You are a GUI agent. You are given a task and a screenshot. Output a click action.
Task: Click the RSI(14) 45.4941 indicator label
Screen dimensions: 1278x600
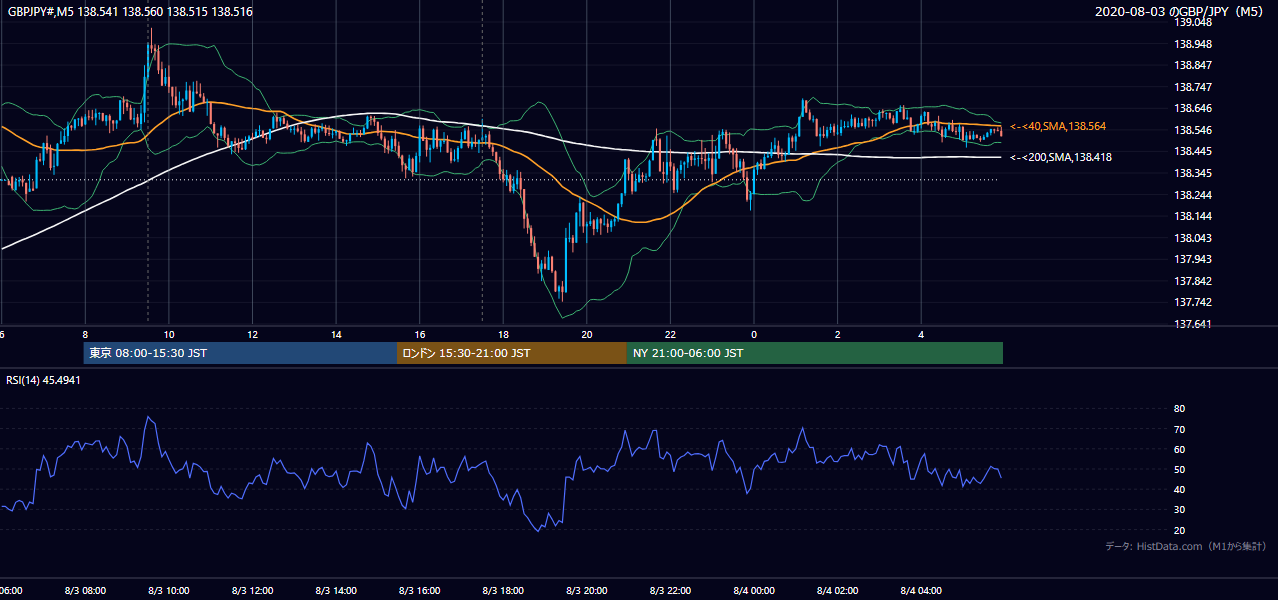click(43, 380)
